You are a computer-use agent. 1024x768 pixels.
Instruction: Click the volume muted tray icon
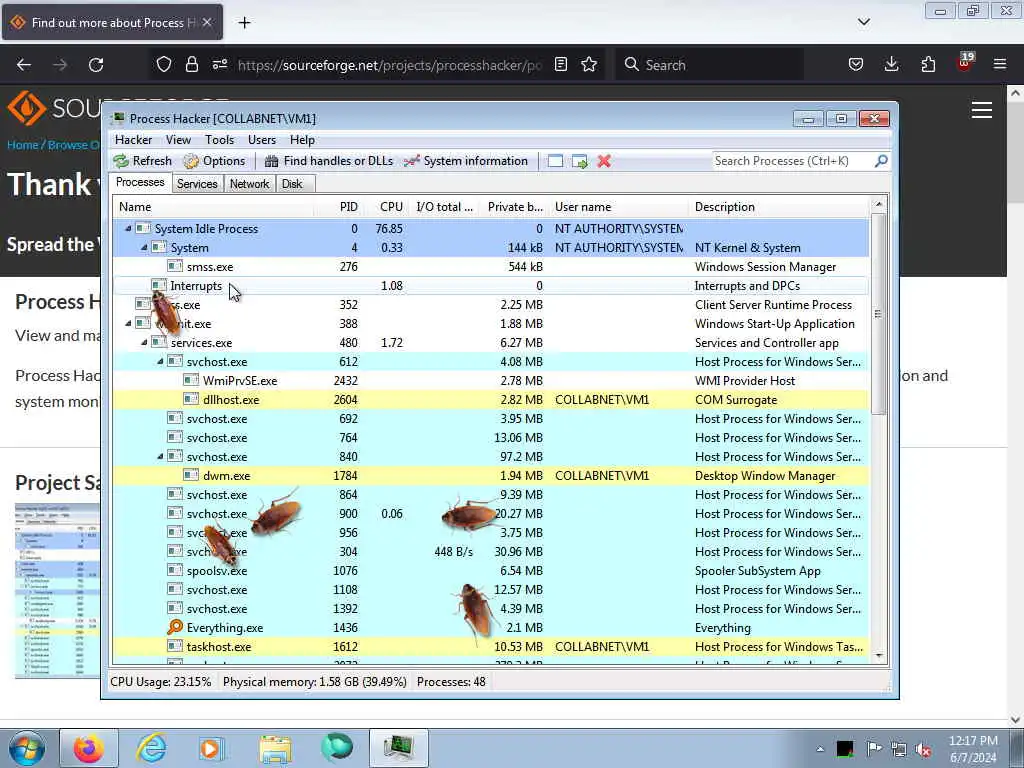tap(923, 749)
